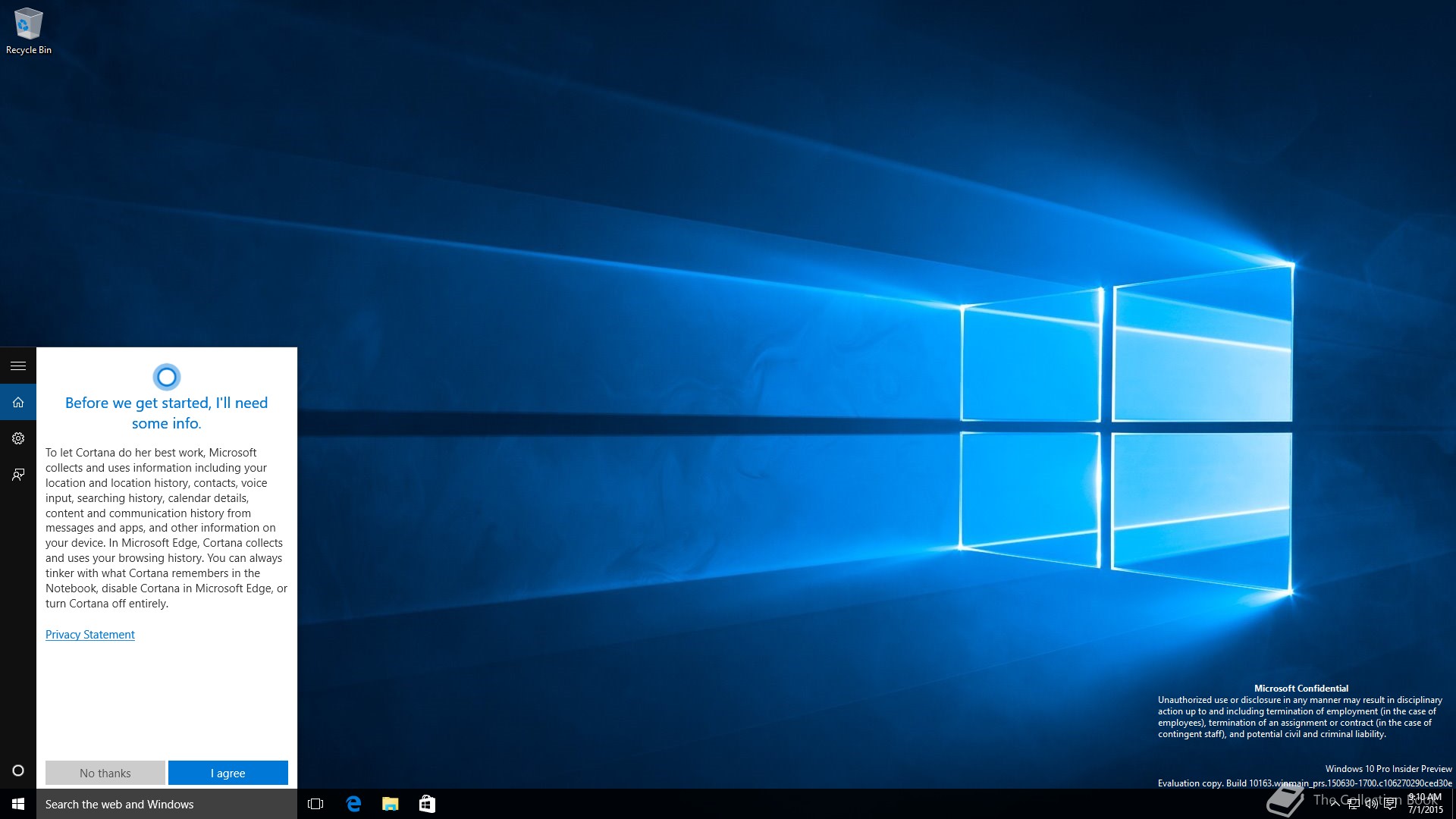Open Cortana Settings gear icon
The image size is (1456, 819).
(18, 438)
